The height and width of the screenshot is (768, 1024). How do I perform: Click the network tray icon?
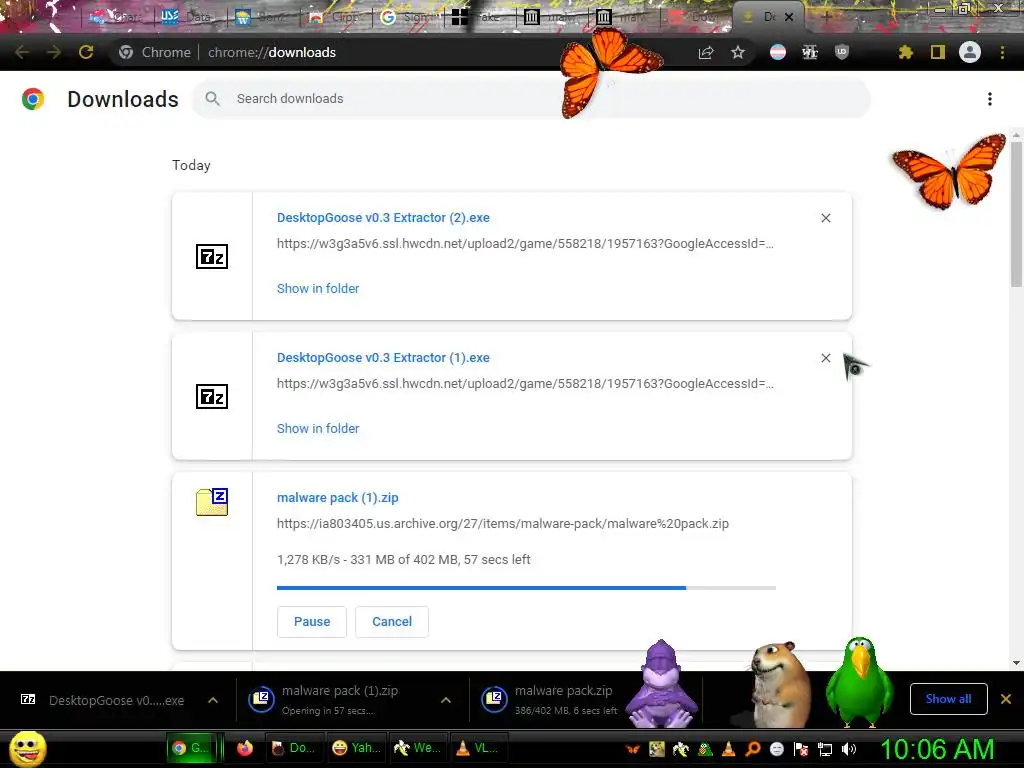point(825,749)
